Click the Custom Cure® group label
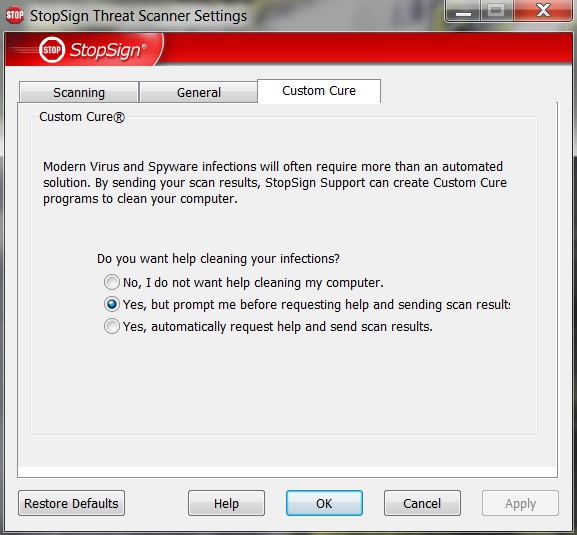The width and height of the screenshot is (577, 535). tap(82, 117)
